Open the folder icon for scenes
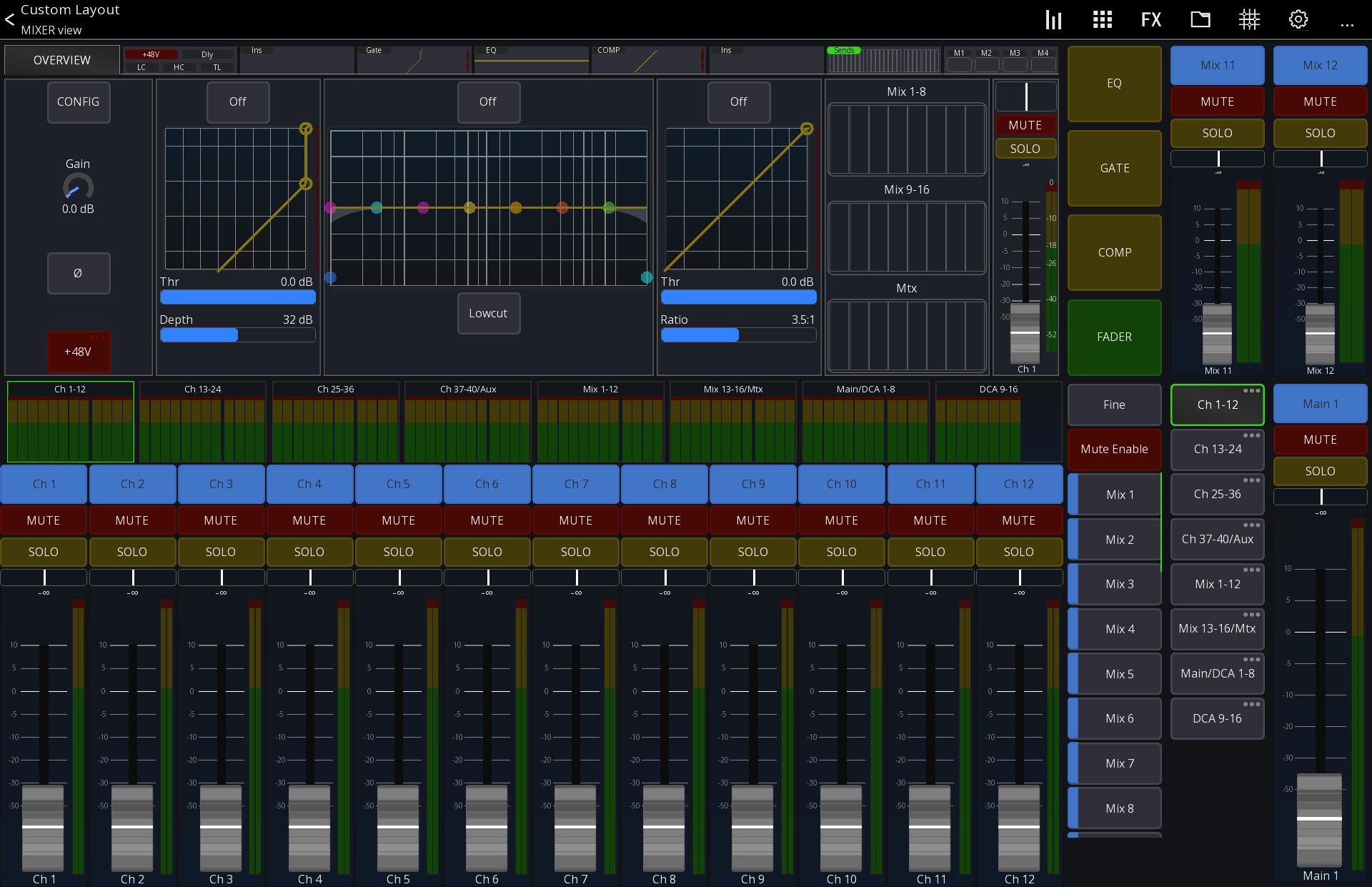This screenshot has width=1372, height=887. pyautogui.click(x=1200, y=19)
